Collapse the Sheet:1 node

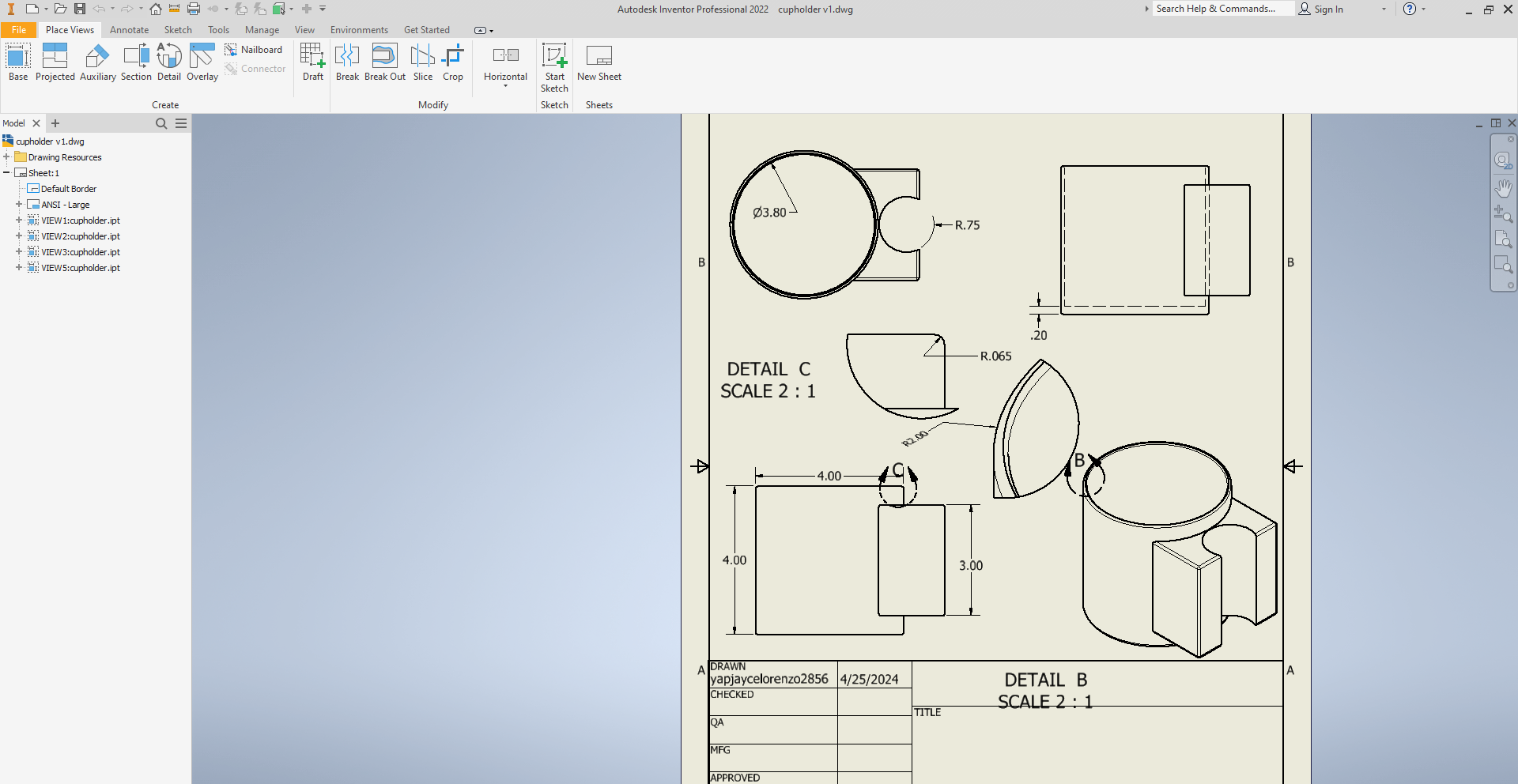click(x=6, y=172)
